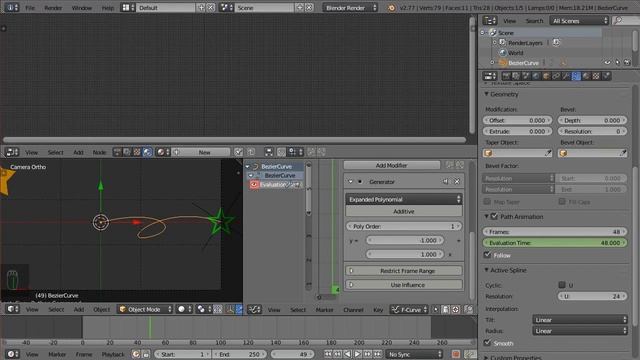Enable the Path Animation checkbox
640x360 pixels.
tap(494, 216)
